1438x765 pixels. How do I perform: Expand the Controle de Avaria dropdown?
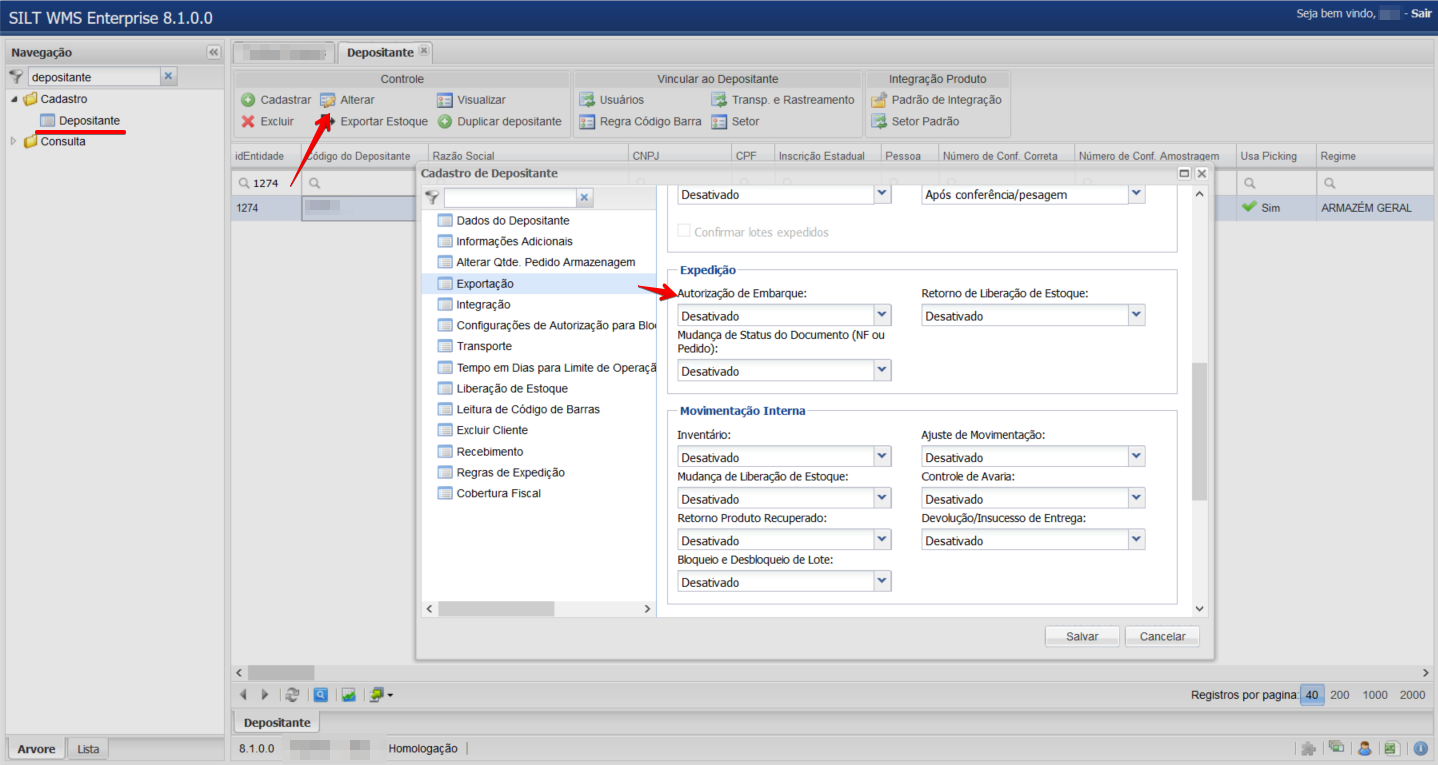click(1136, 498)
